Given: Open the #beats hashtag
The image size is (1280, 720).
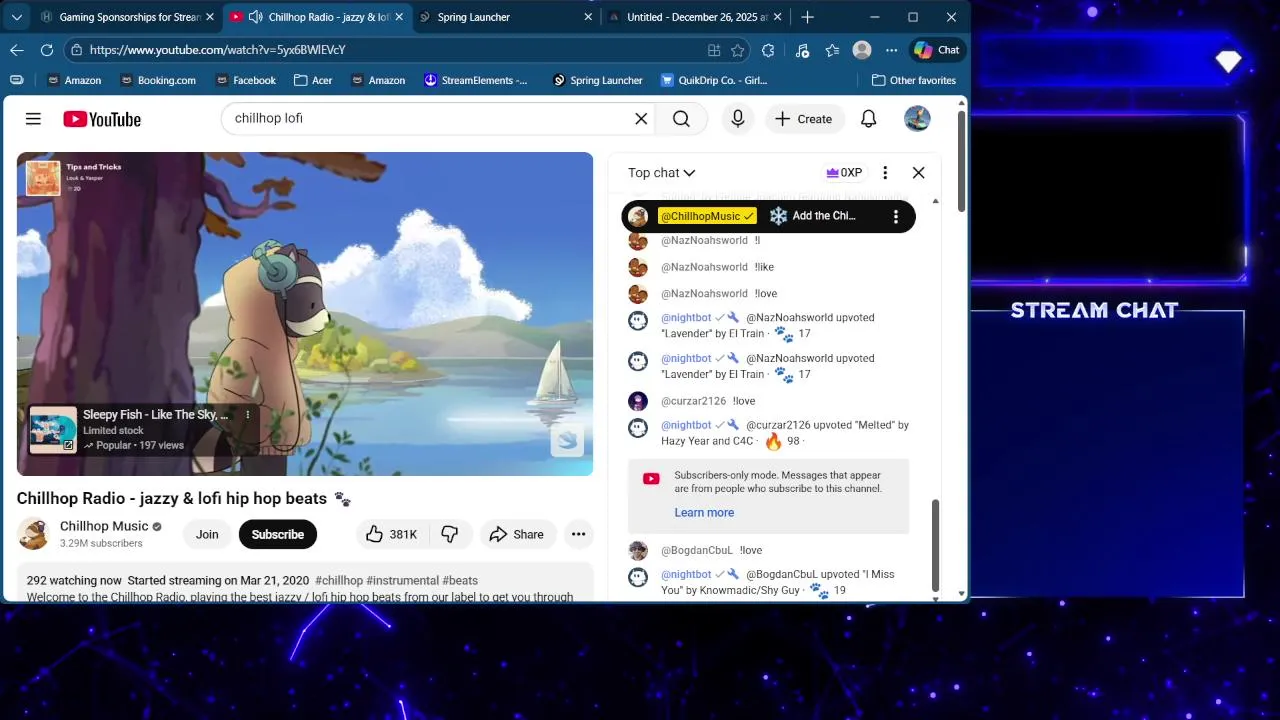Looking at the screenshot, I should tap(460, 580).
